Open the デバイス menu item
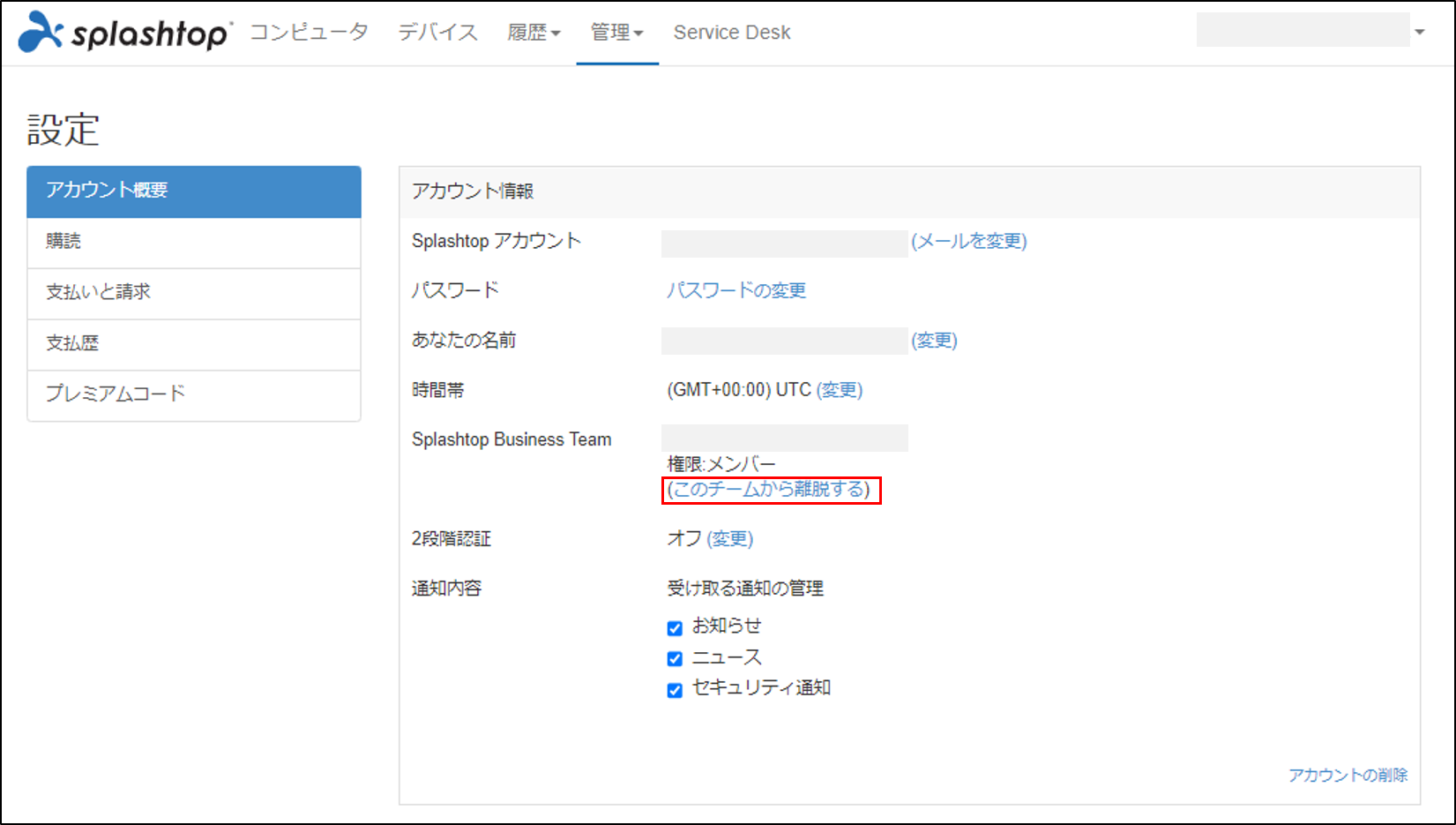The width and height of the screenshot is (1456, 825). click(437, 32)
